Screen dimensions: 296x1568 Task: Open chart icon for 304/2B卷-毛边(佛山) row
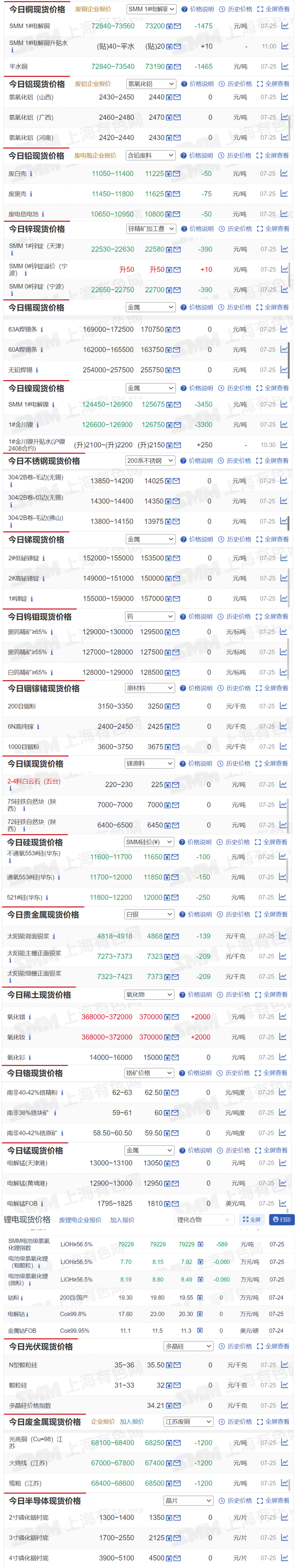[284, 522]
